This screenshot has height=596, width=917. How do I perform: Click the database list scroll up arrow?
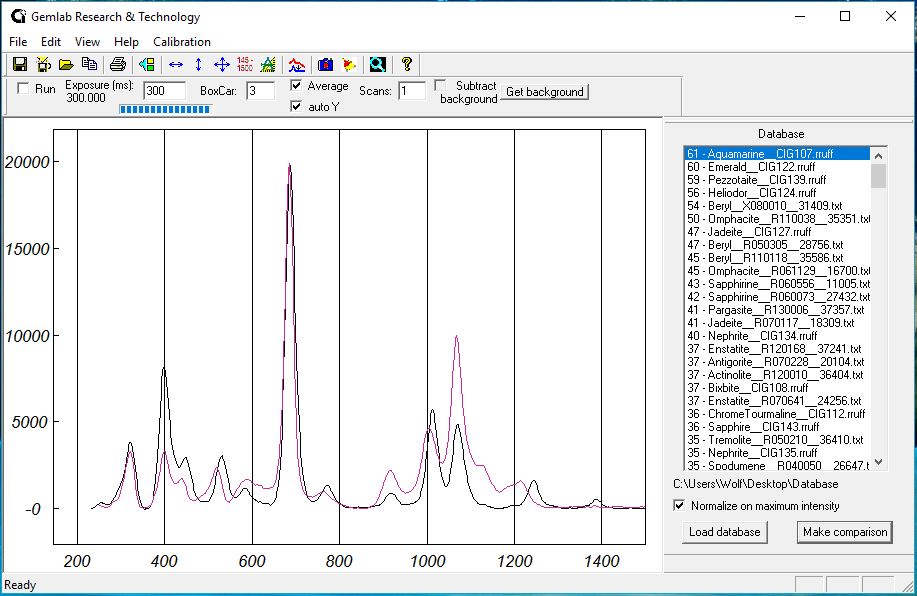coord(878,155)
